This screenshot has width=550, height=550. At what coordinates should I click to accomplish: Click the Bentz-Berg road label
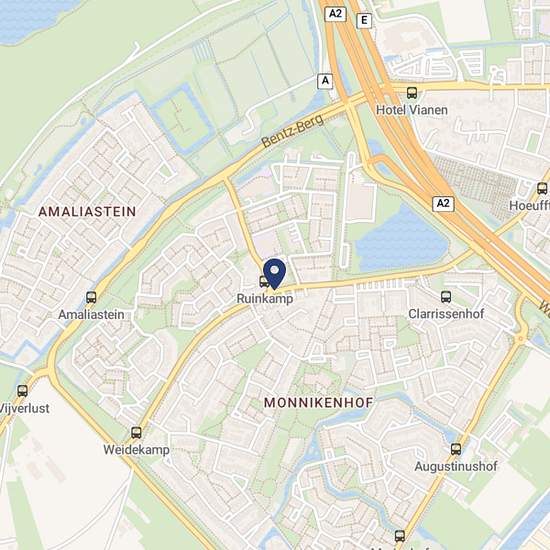point(293,130)
